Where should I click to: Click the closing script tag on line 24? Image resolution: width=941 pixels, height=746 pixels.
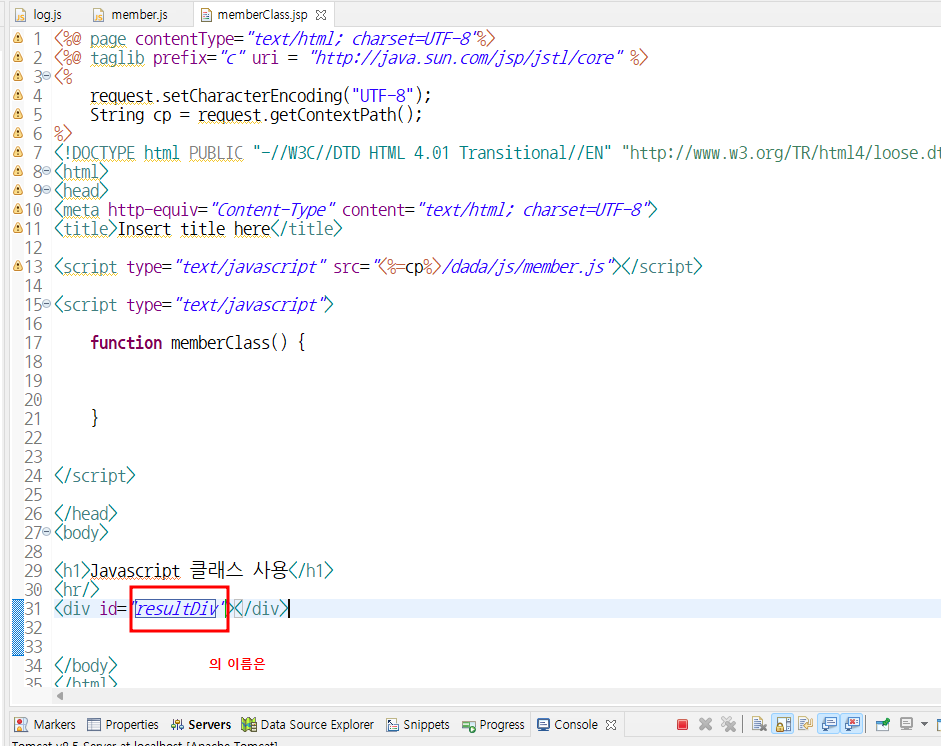click(x=95, y=476)
